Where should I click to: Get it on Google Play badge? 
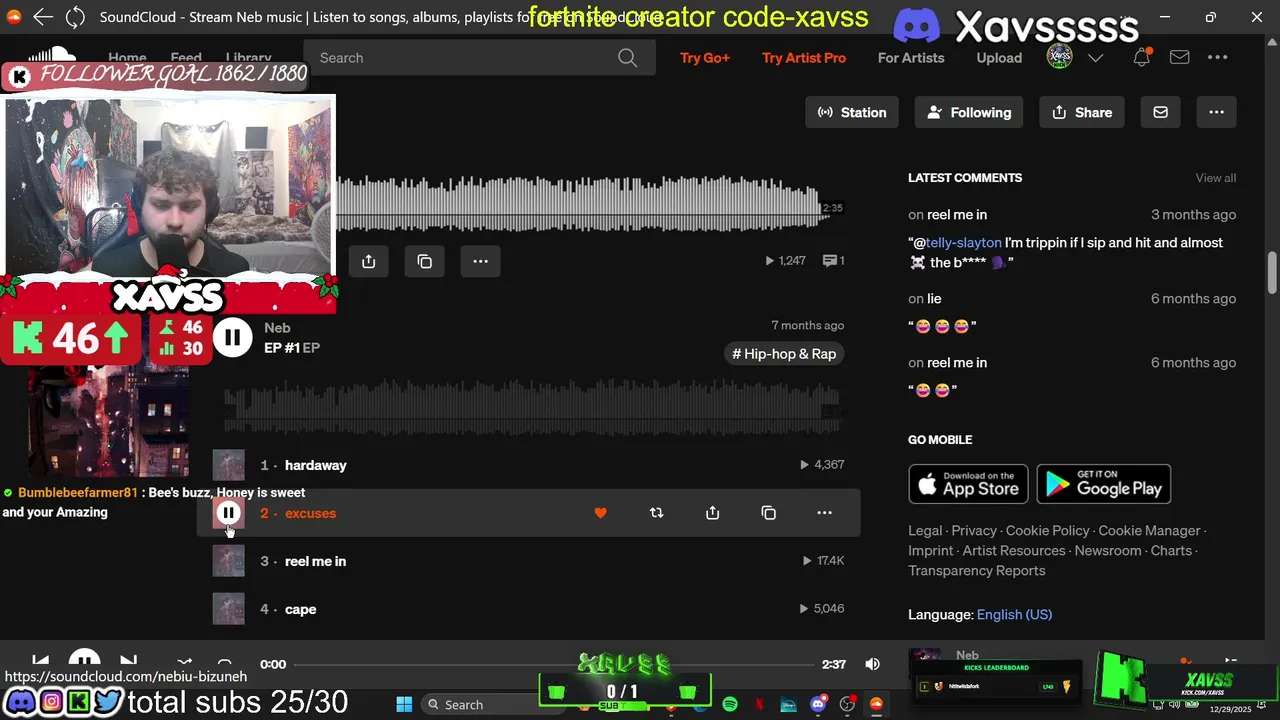[x=1104, y=484]
